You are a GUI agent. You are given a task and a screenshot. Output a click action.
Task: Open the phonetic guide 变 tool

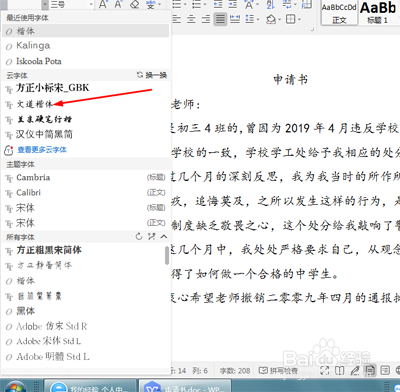150,5
